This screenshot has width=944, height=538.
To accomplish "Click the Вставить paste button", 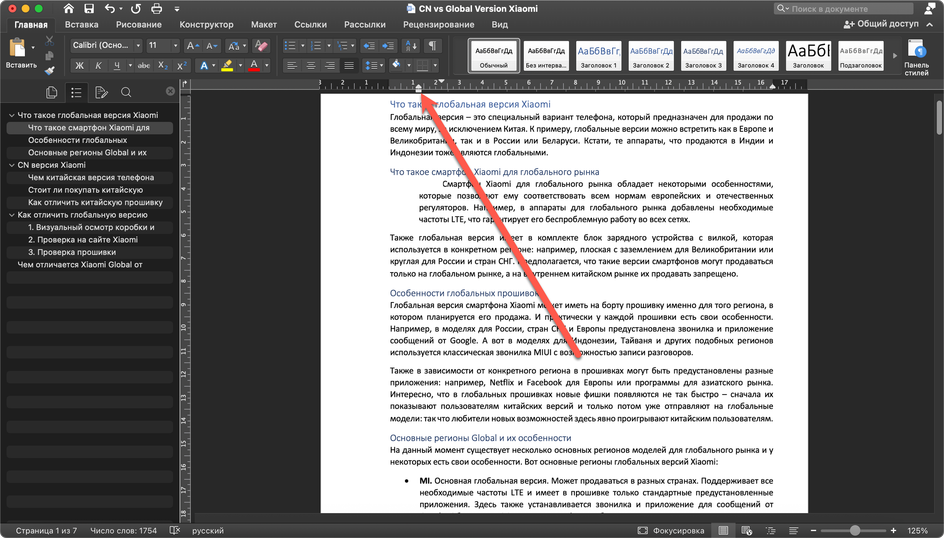I will coord(20,54).
